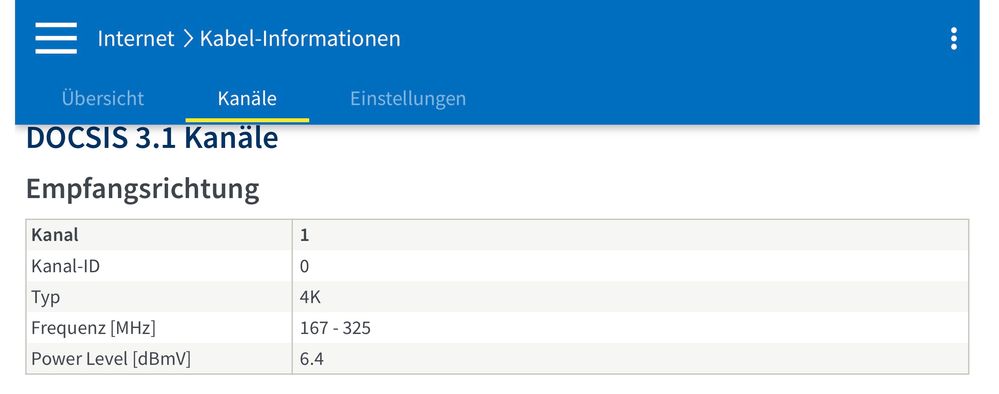The width and height of the screenshot is (999, 394).
Task: Click the breadcrumb chevron separator
Action: click(x=187, y=39)
